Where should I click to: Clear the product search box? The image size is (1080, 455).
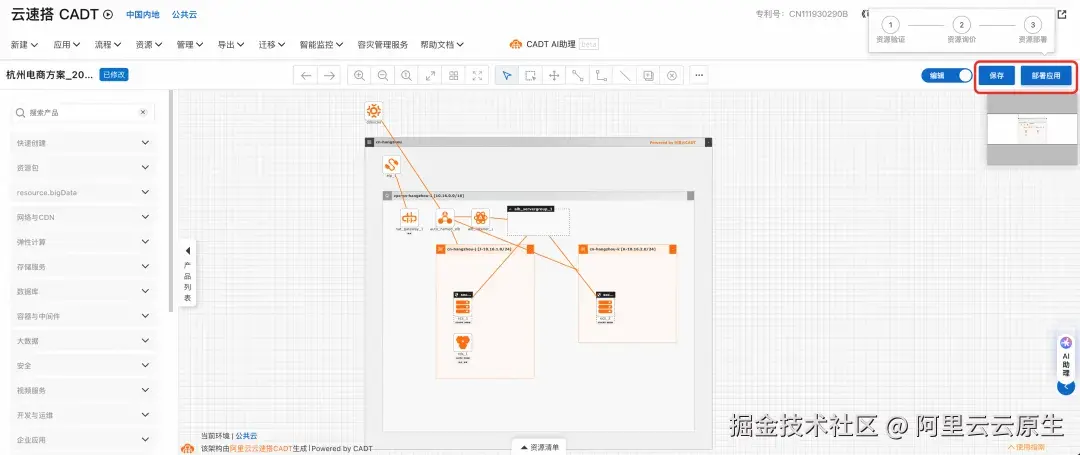point(143,112)
